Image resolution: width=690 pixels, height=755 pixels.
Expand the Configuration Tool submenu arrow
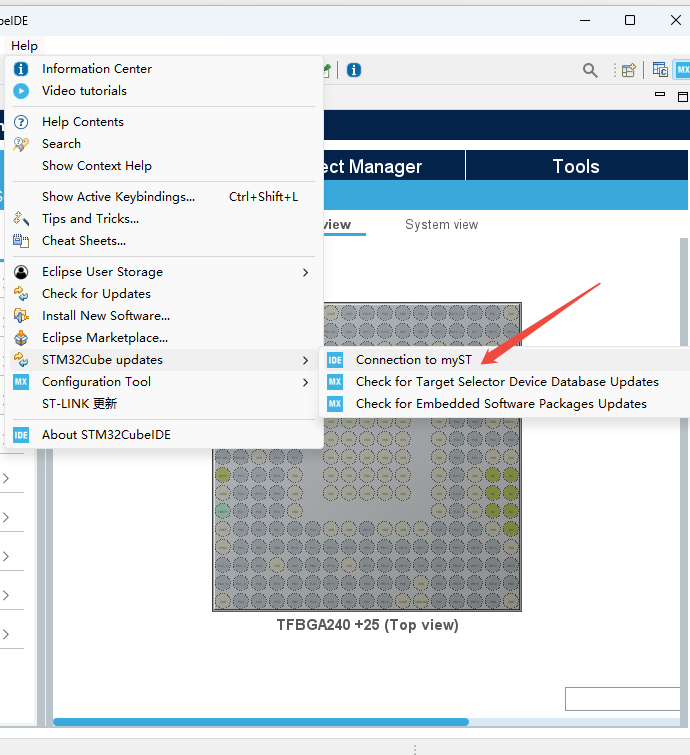click(x=305, y=382)
